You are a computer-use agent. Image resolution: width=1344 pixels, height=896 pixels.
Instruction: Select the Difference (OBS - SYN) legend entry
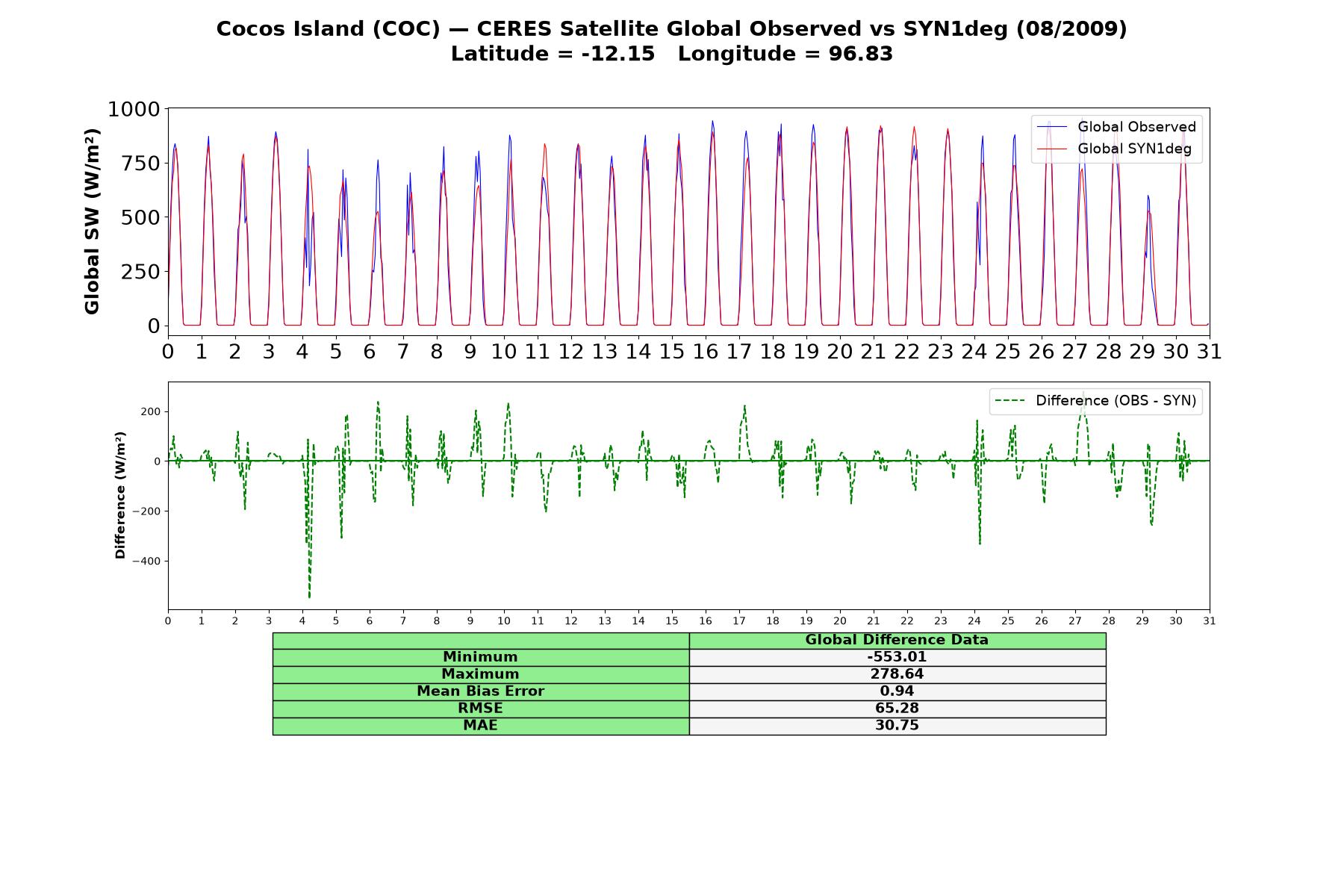[1095, 401]
